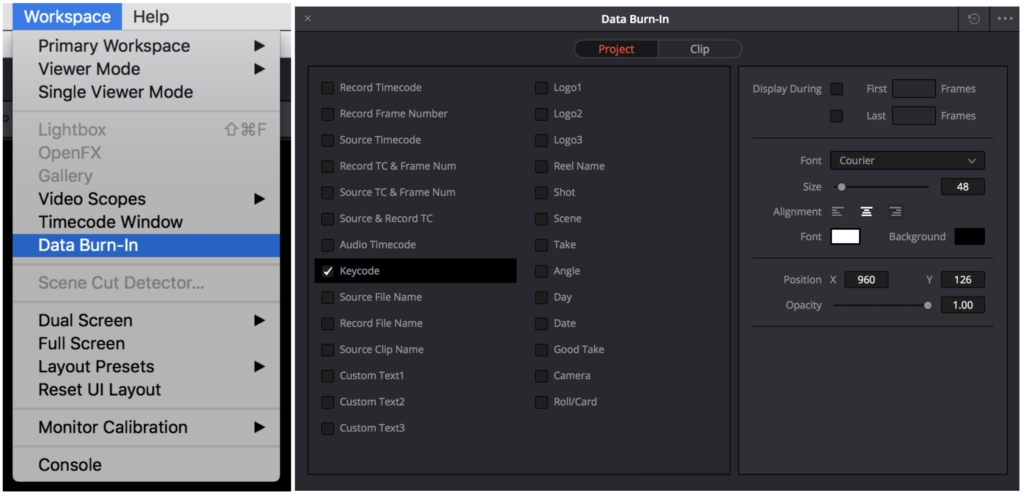Click the Last Frames input field
Viewport: 1024px width, 496px height.
[x=914, y=116]
